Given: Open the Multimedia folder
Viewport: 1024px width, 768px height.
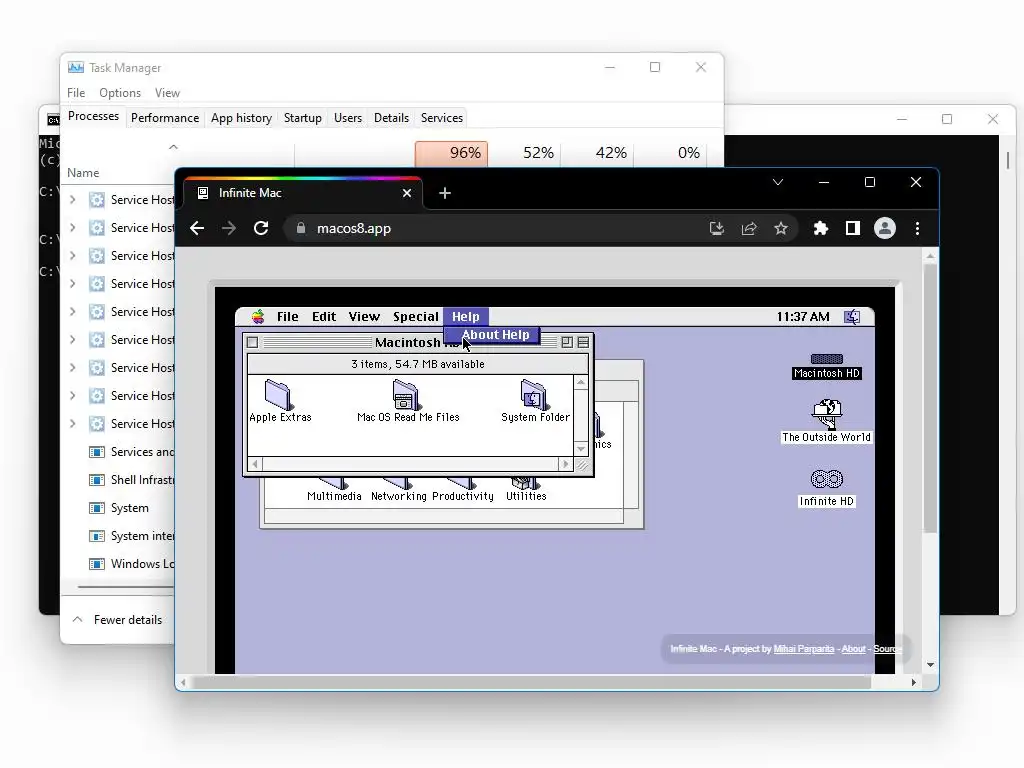Looking at the screenshot, I should click(334, 490).
